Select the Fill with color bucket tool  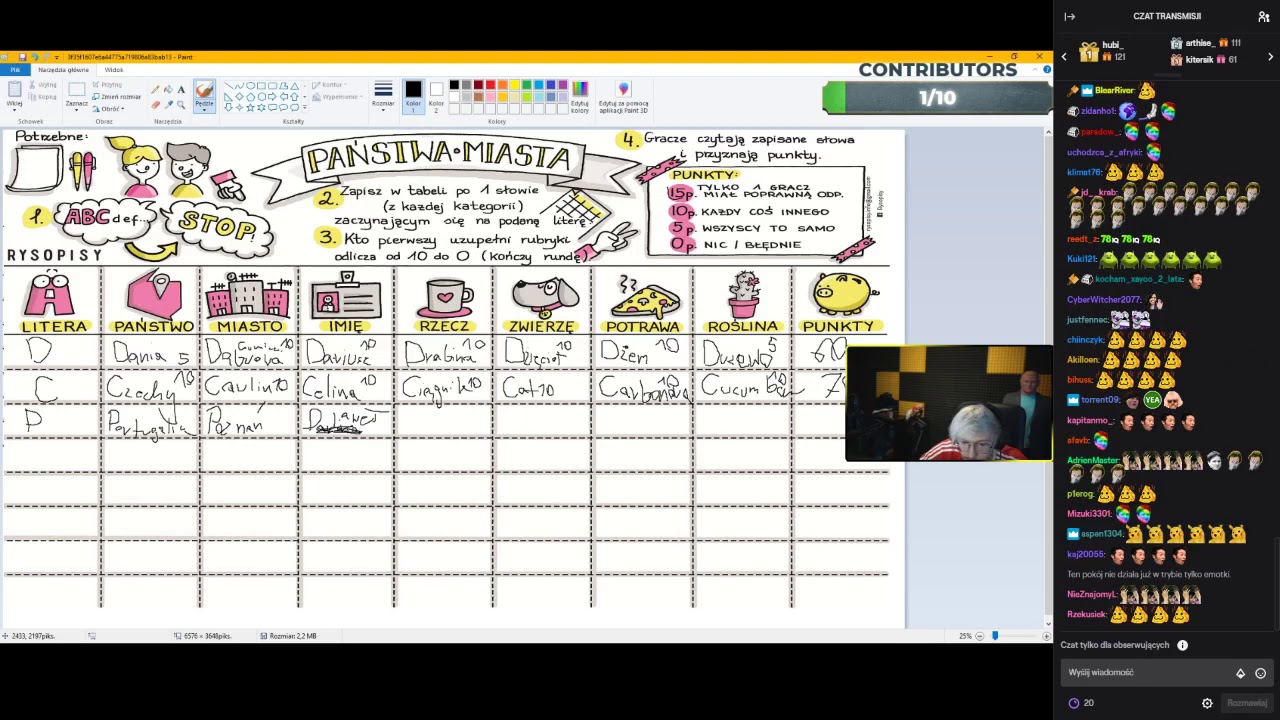168,88
